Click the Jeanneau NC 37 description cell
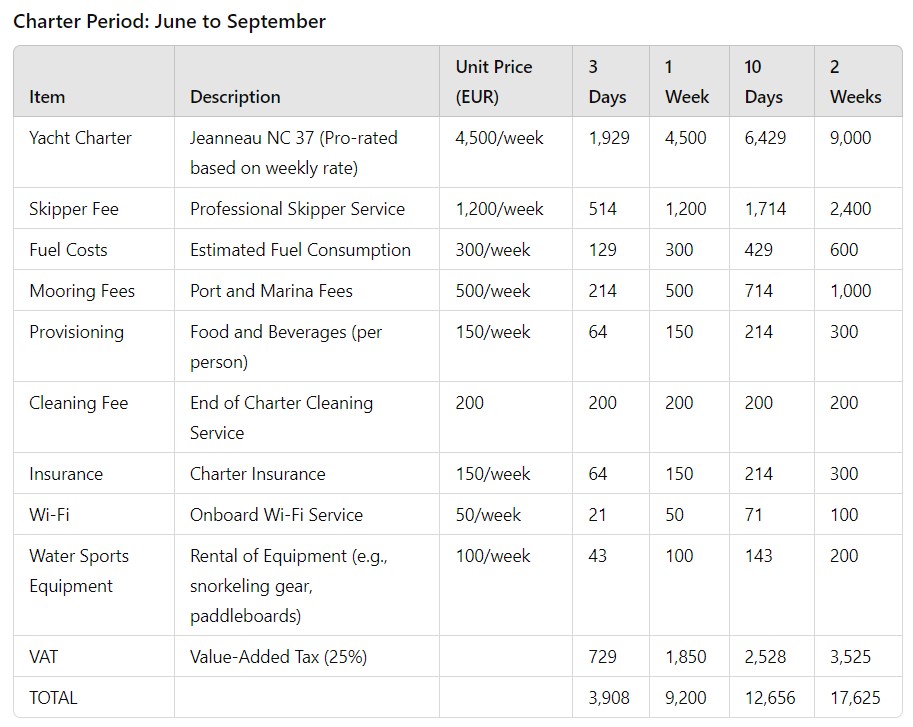Screen dimensions: 913x727 click(x=293, y=153)
